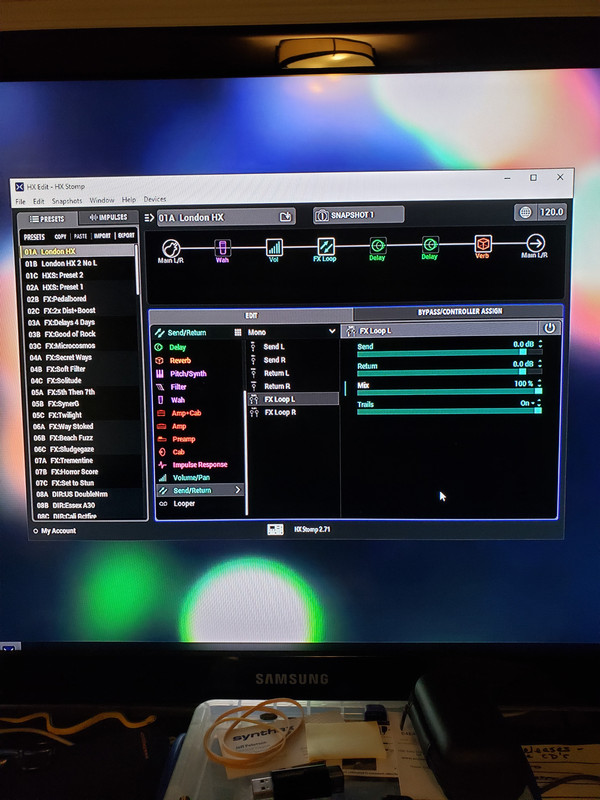Click the Copy preset button
This screenshot has height=800, width=600.
pyautogui.click(x=61, y=237)
